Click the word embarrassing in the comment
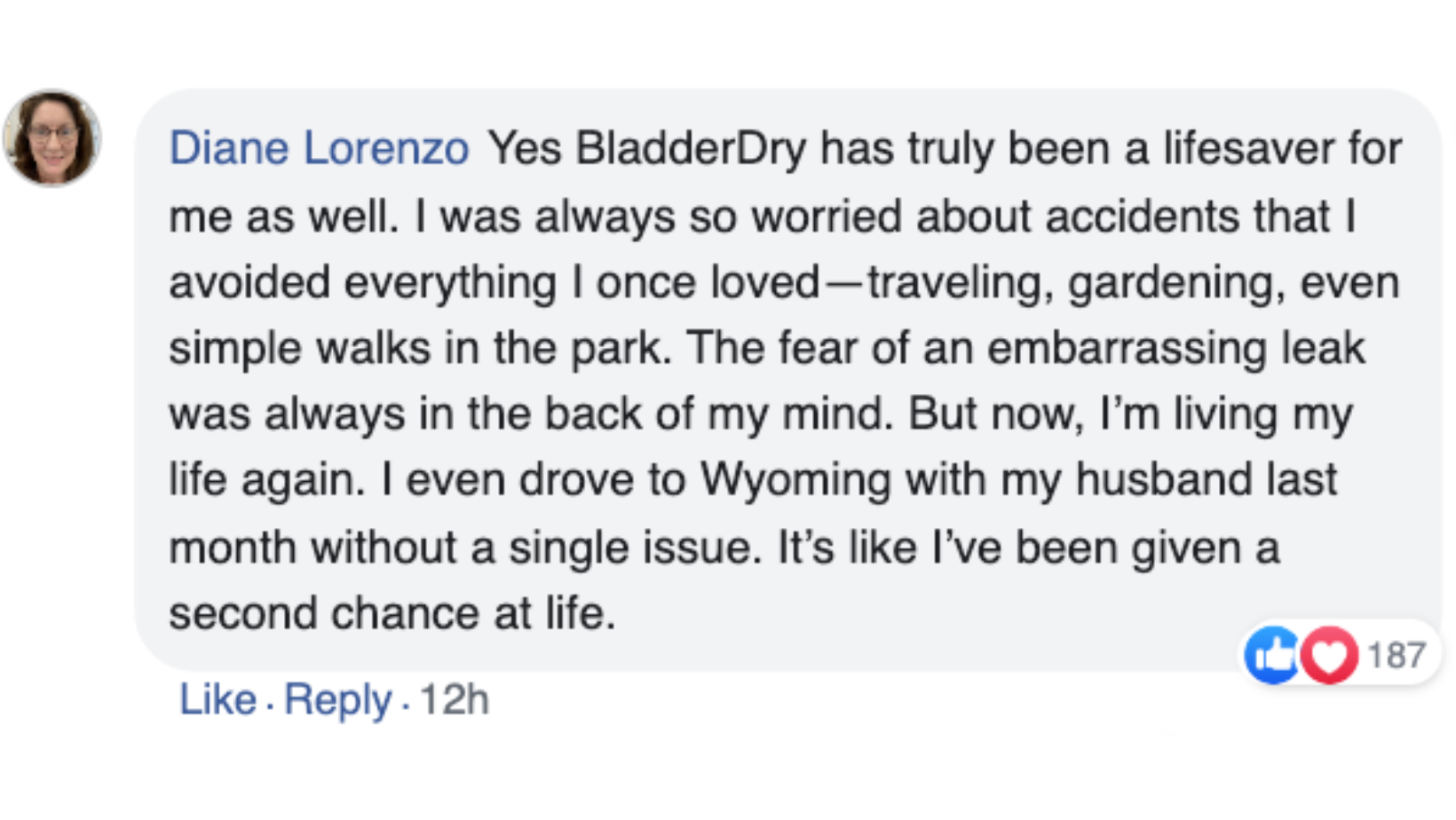 (x=1127, y=349)
